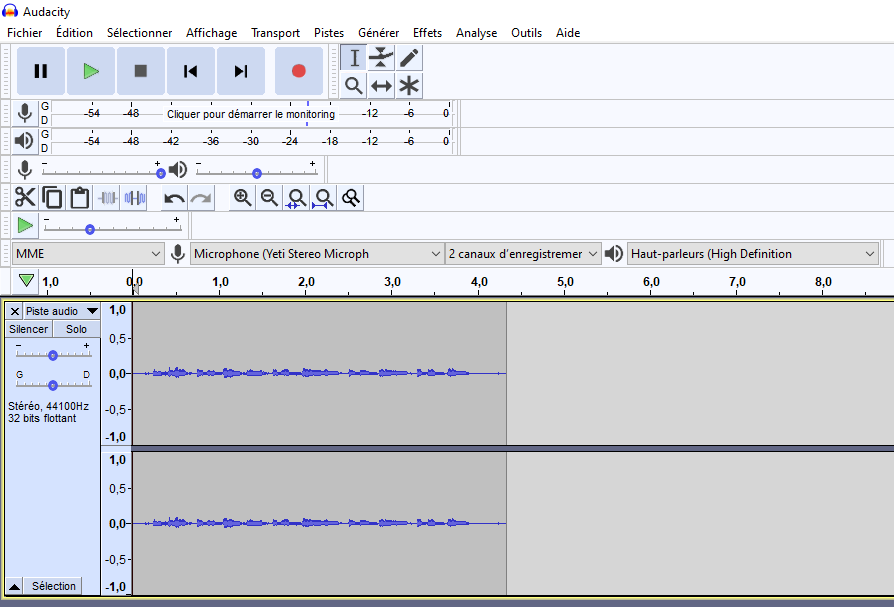This screenshot has width=894, height=607.
Task: Click the Sélection button under the track
Action: [x=53, y=586]
